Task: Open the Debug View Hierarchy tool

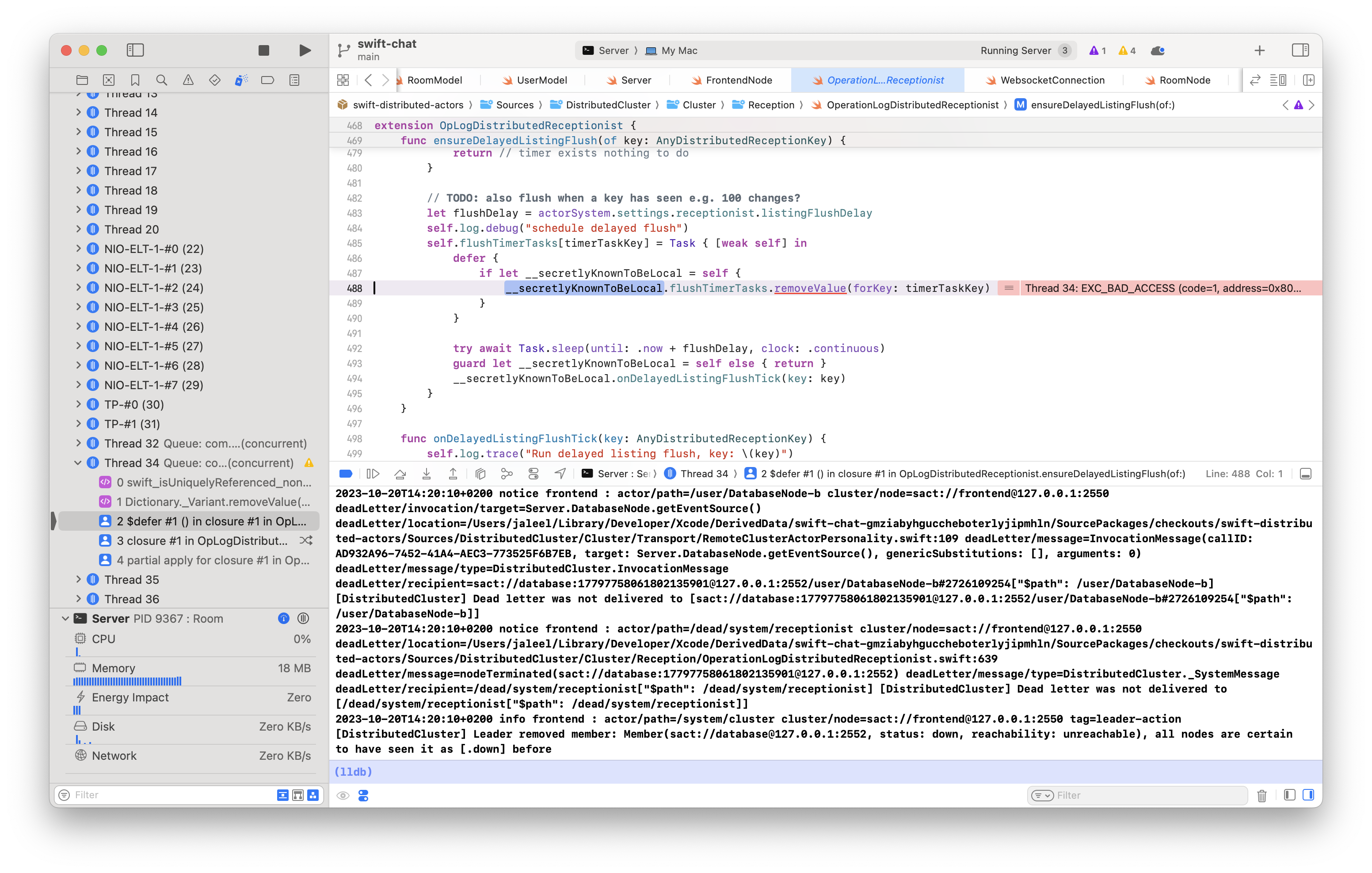Action: 480,473
